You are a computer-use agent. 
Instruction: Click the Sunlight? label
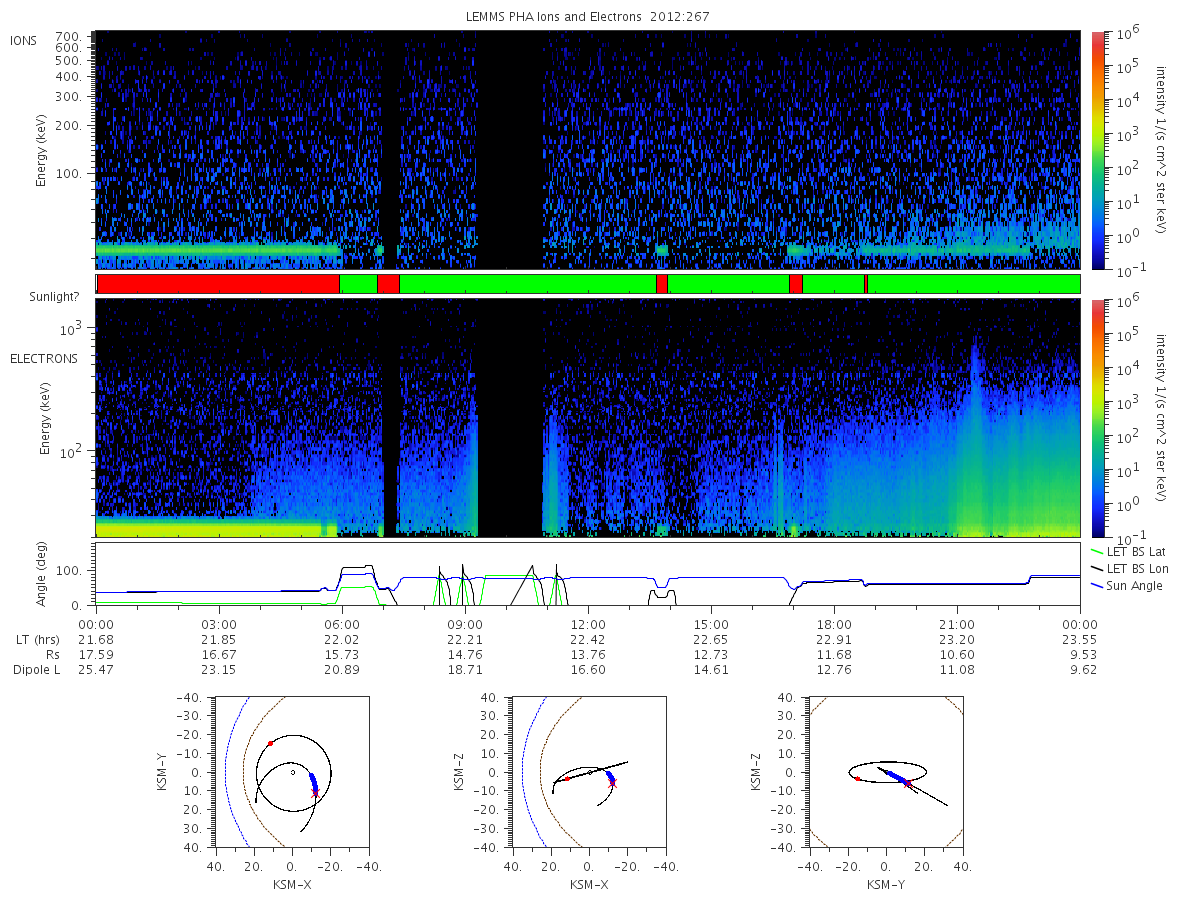[x=37, y=297]
